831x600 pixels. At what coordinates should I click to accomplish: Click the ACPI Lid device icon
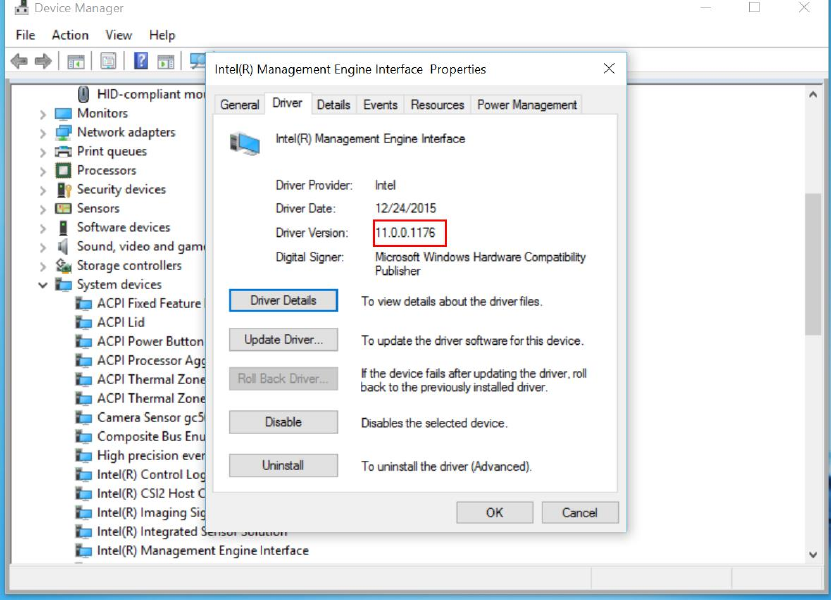(84, 323)
